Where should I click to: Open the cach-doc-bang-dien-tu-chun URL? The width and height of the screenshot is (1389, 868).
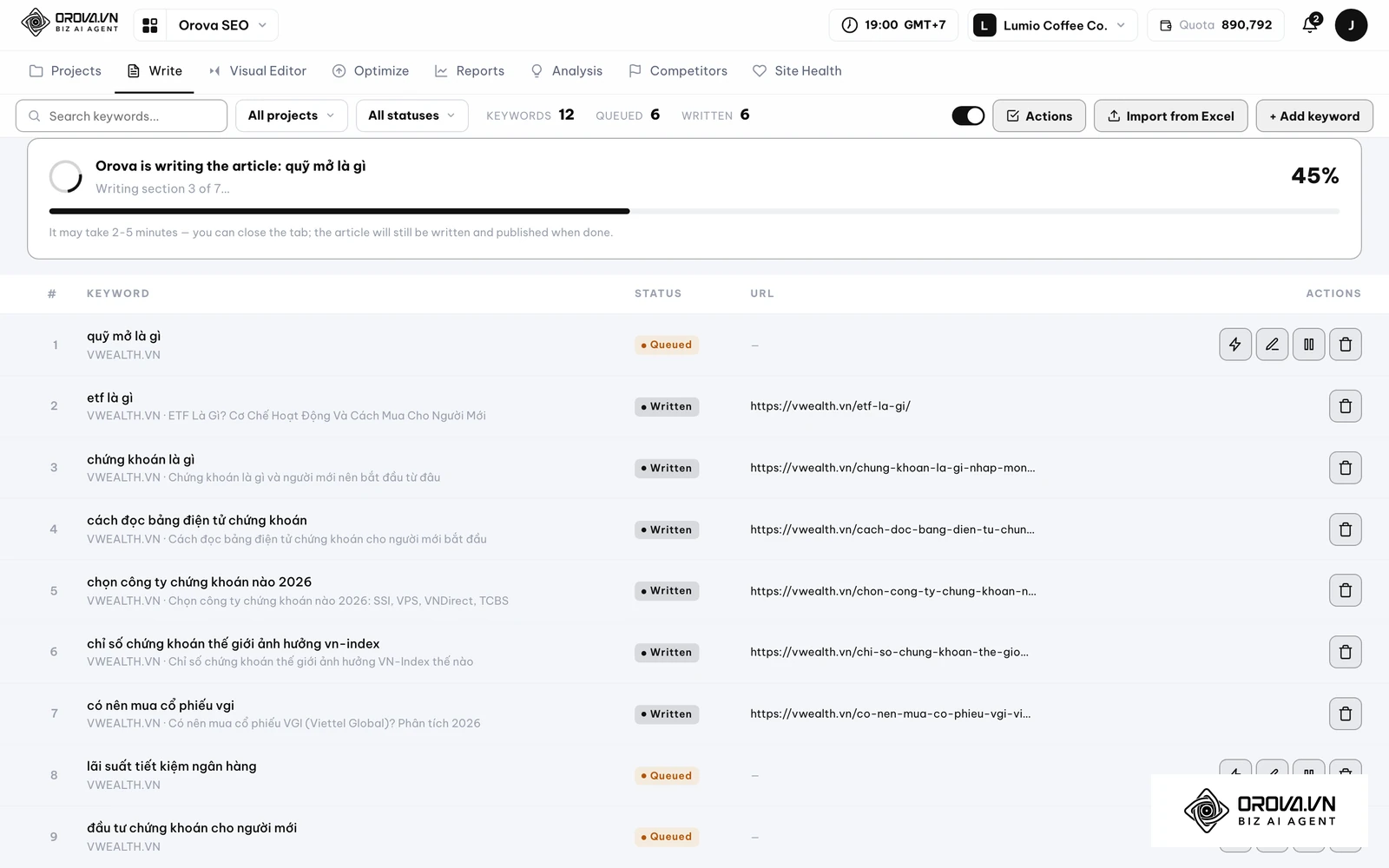(x=892, y=529)
